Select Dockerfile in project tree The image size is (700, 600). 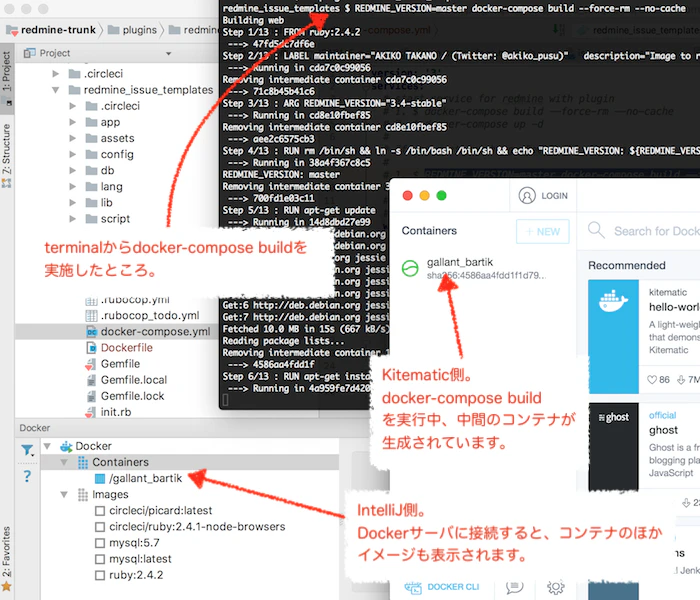tap(117, 348)
